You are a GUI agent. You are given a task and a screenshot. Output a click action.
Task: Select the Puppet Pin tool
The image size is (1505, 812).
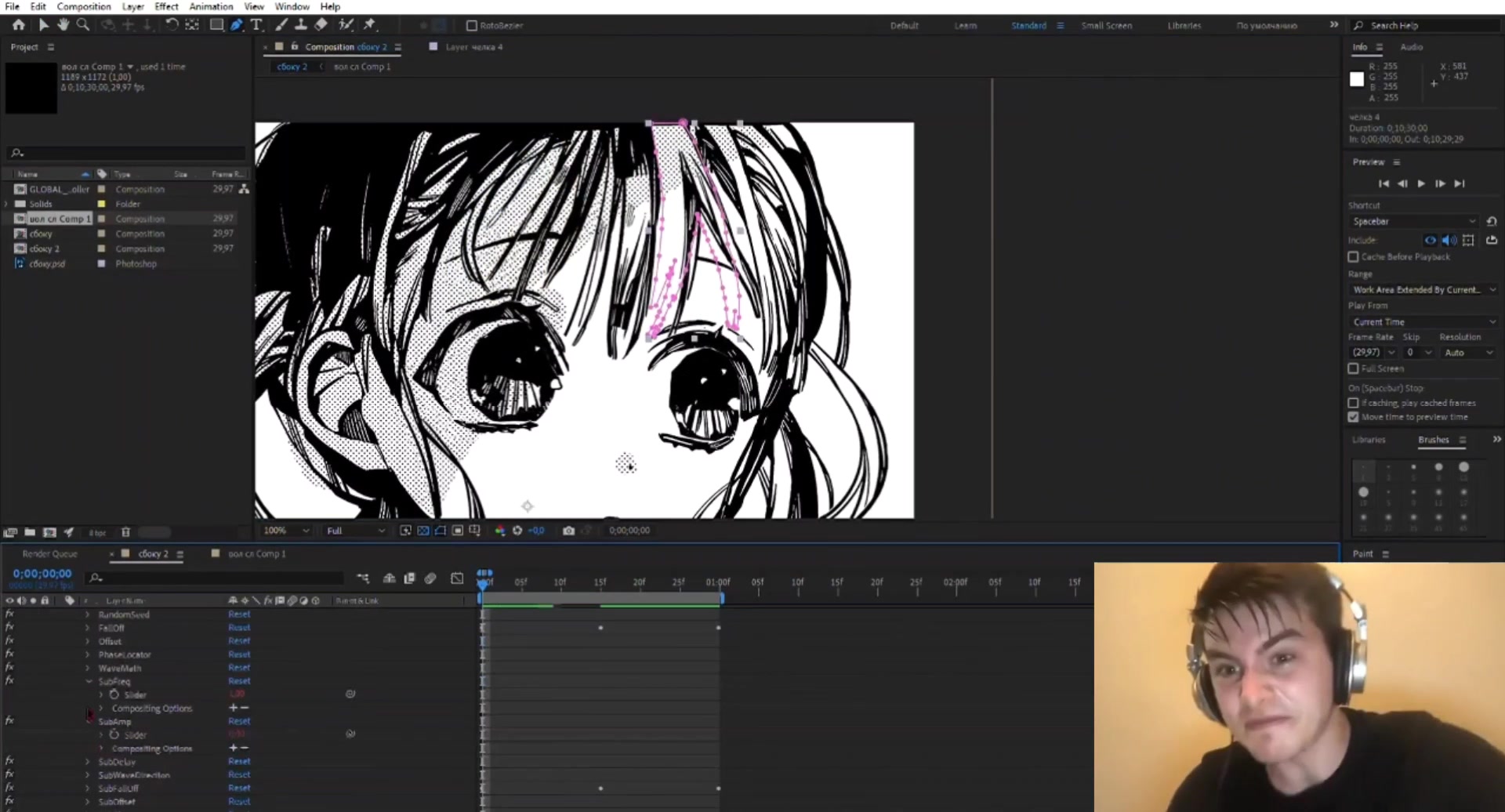[x=370, y=25]
